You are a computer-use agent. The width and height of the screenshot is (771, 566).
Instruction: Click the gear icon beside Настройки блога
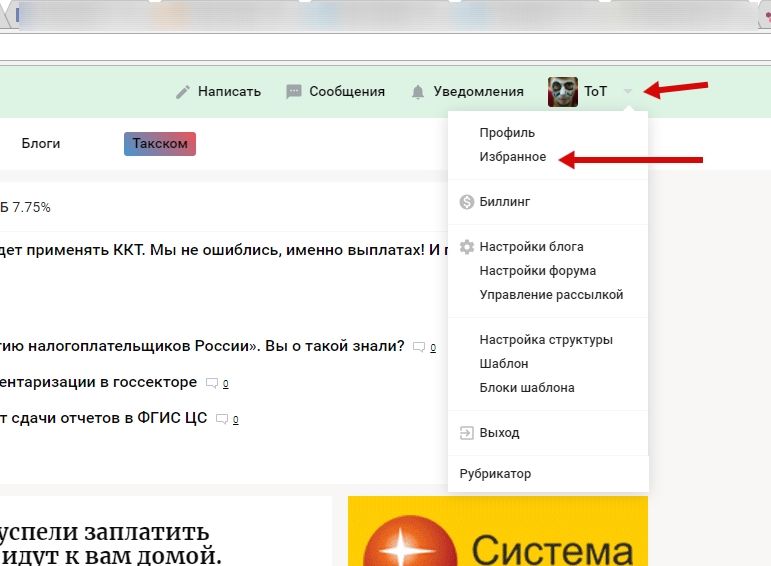pyautogui.click(x=466, y=246)
